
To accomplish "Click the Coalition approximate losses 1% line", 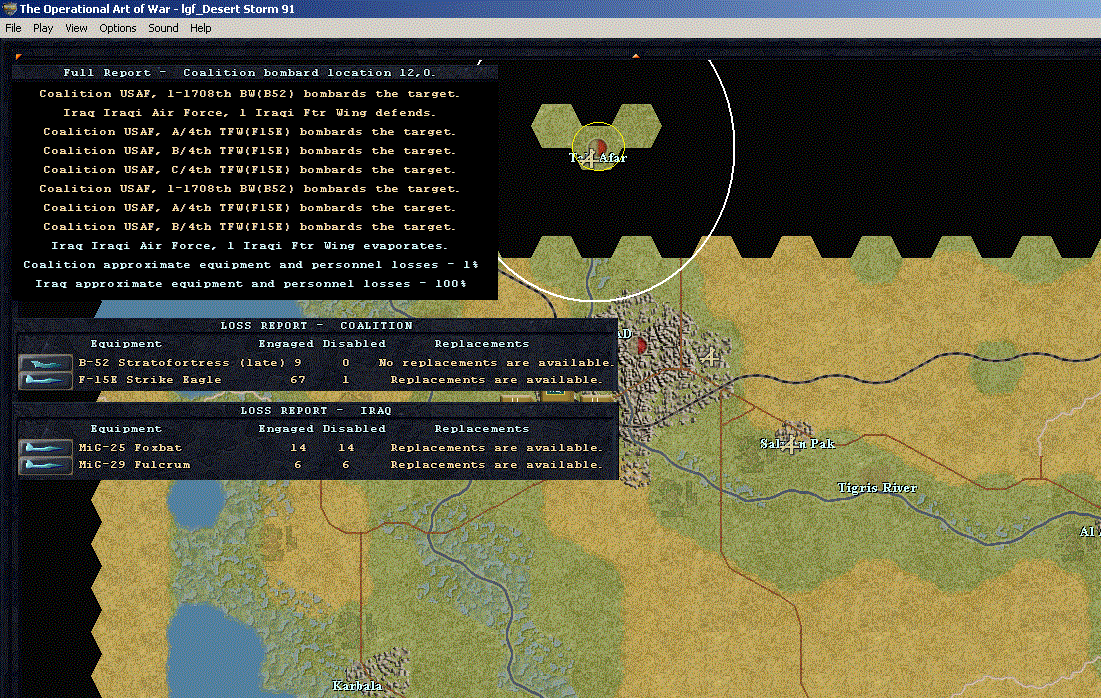I will tap(251, 265).
